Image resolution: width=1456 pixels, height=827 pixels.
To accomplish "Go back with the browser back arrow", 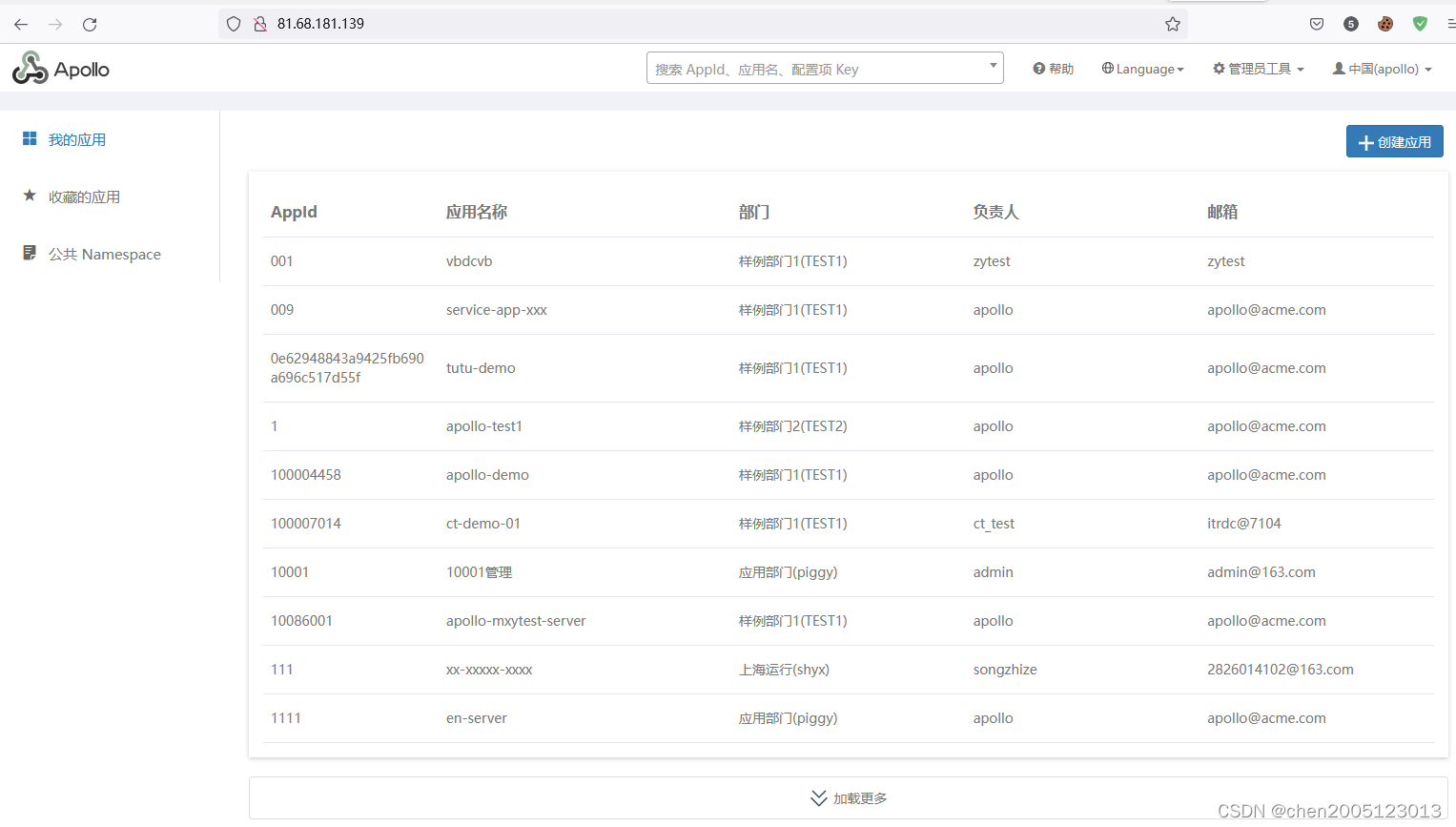I will 21,24.
